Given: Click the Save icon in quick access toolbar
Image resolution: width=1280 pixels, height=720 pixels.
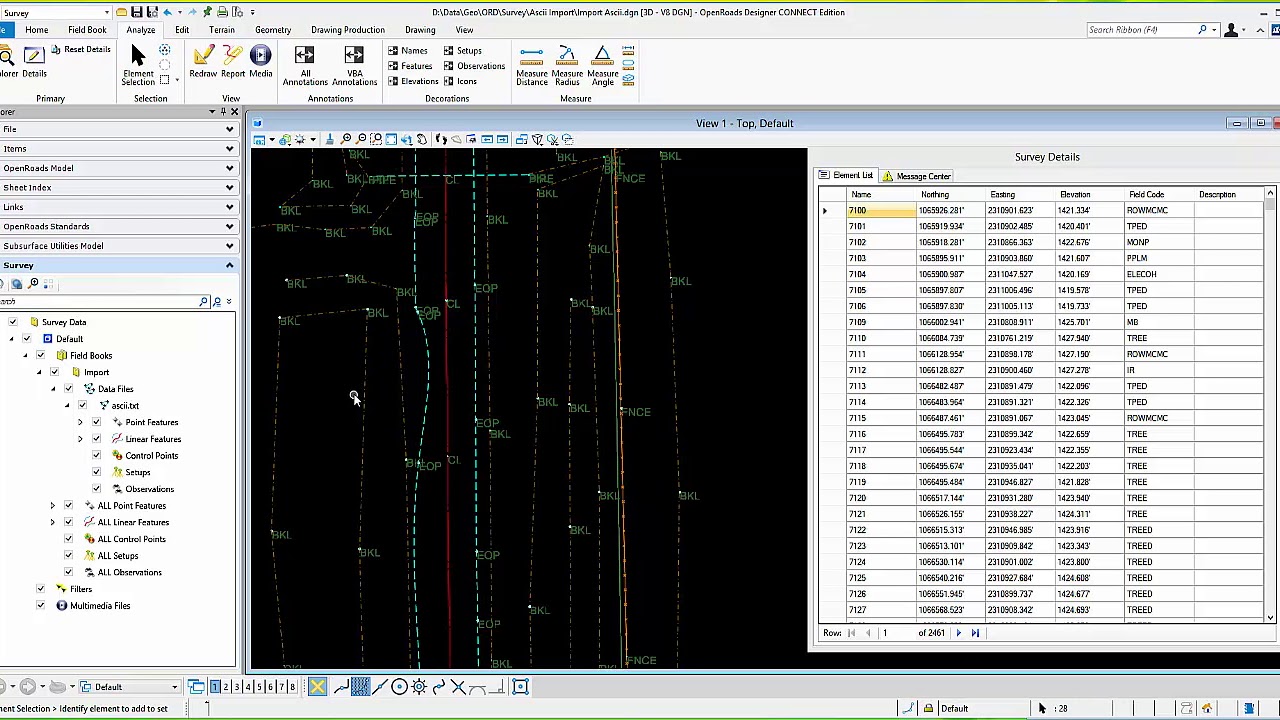Looking at the screenshot, I should pyautogui.click(x=137, y=12).
